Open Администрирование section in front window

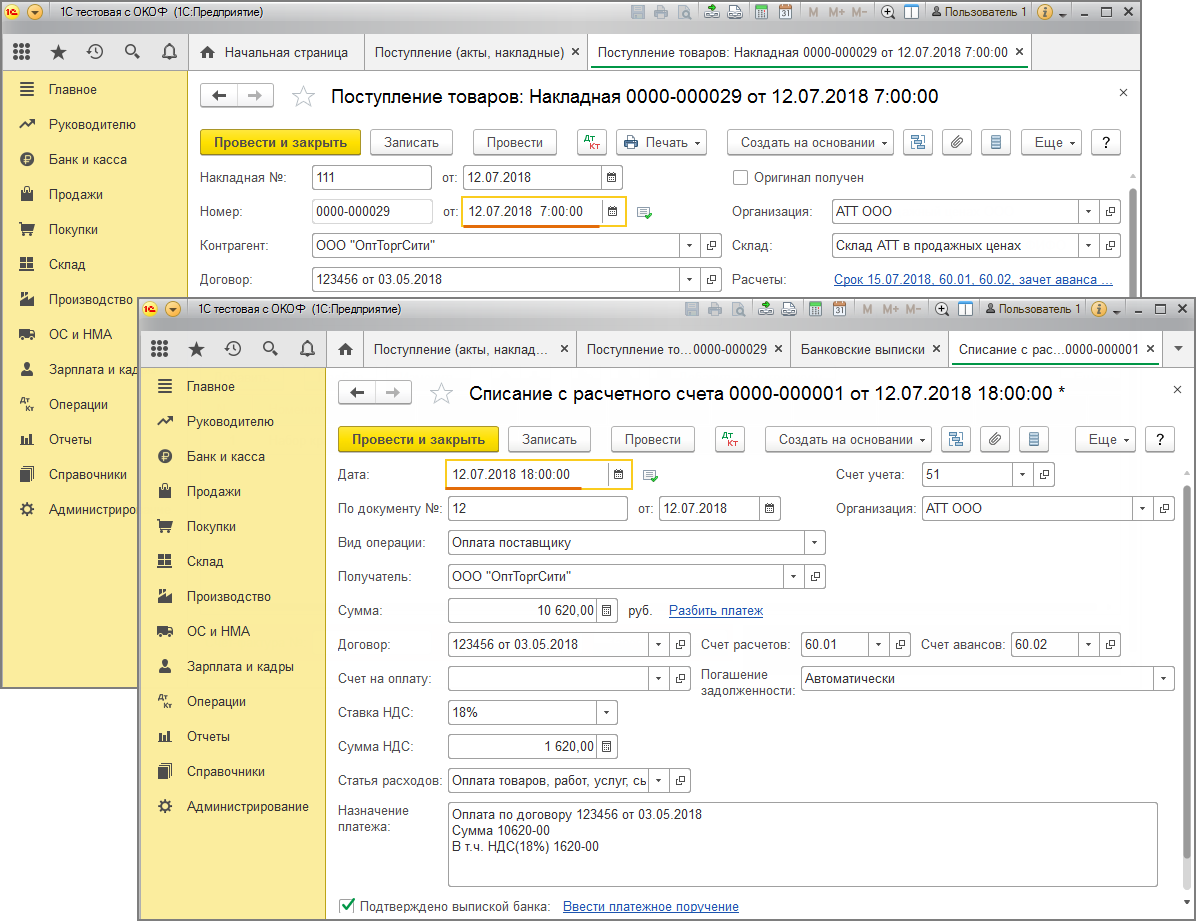pos(248,806)
